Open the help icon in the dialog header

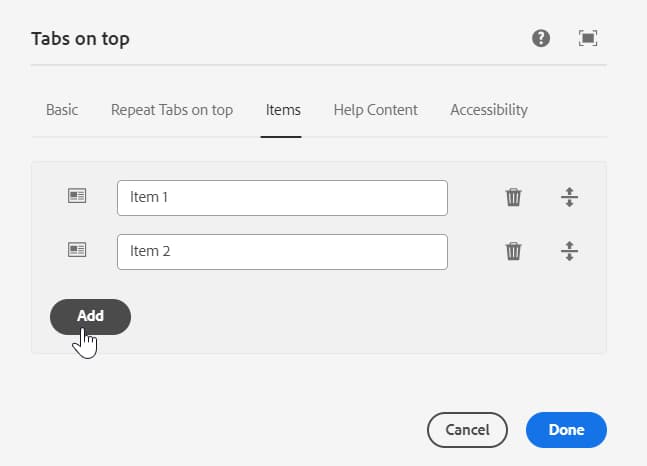[x=541, y=39]
